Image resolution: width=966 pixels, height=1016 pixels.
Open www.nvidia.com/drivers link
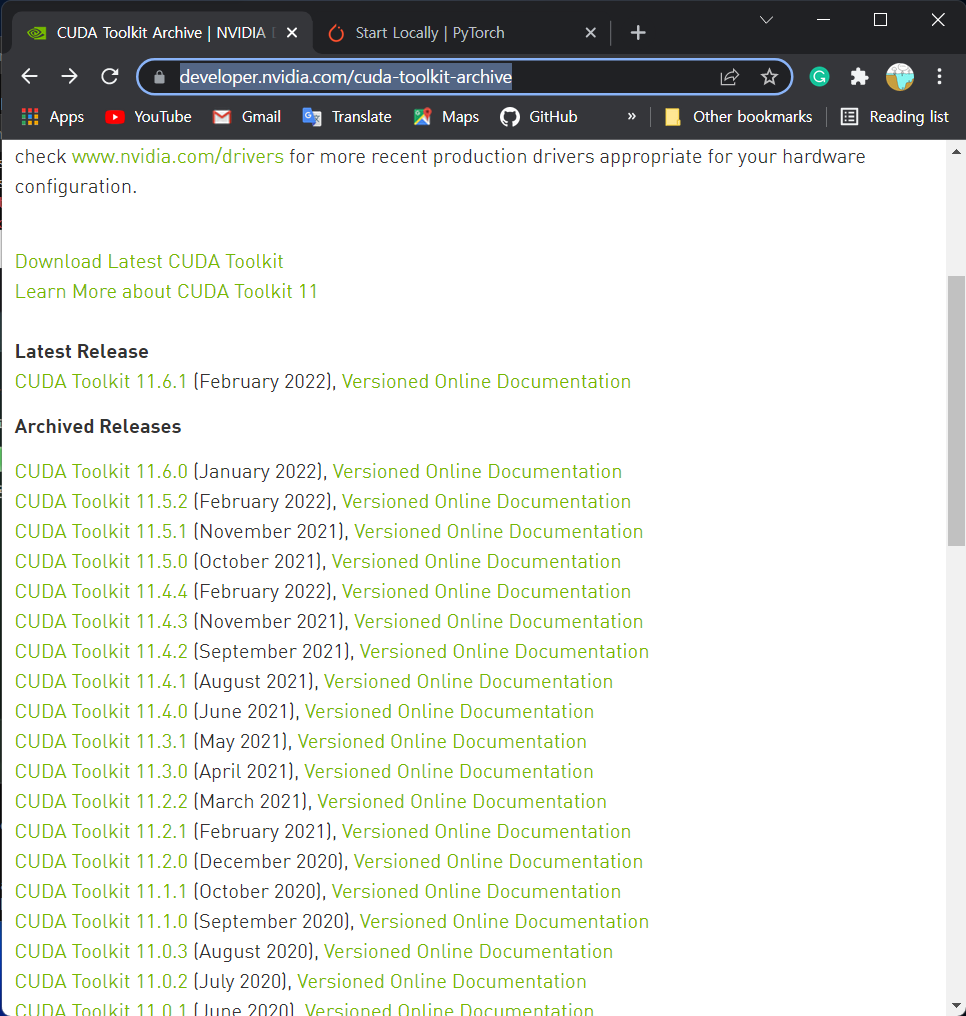(178, 157)
